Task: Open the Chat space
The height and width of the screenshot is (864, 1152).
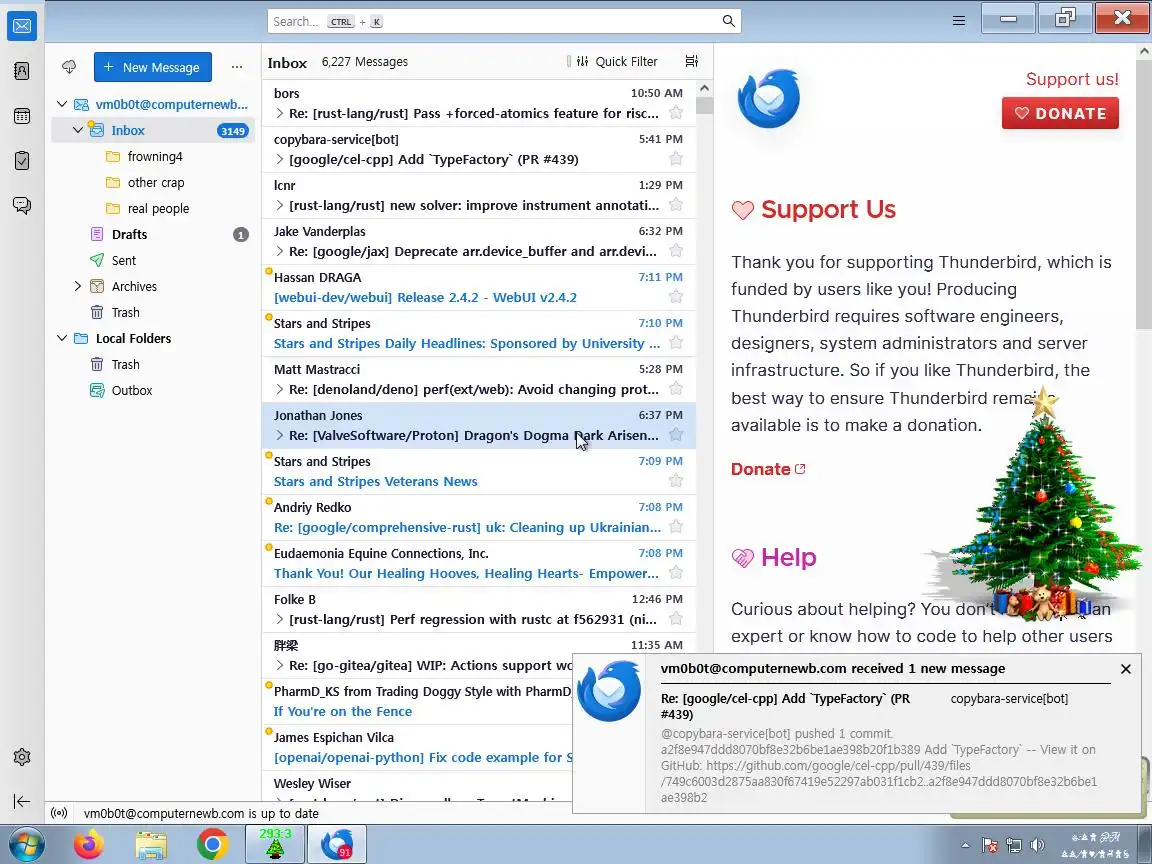Action: [22, 205]
